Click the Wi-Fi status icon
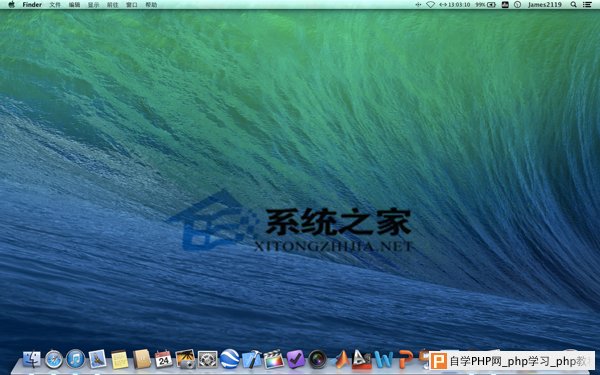 click(430, 5)
